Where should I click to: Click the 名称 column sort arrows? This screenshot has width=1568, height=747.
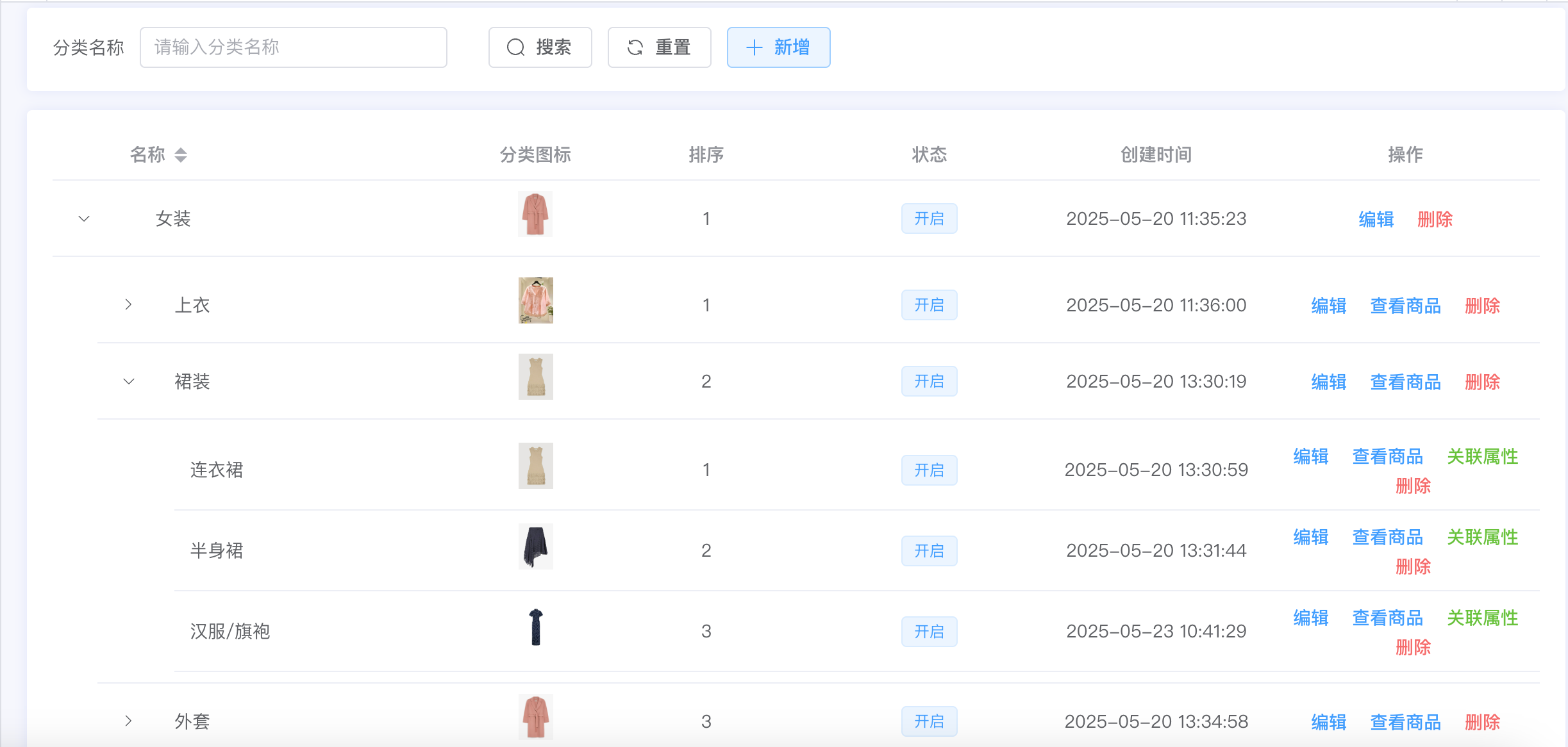click(181, 155)
